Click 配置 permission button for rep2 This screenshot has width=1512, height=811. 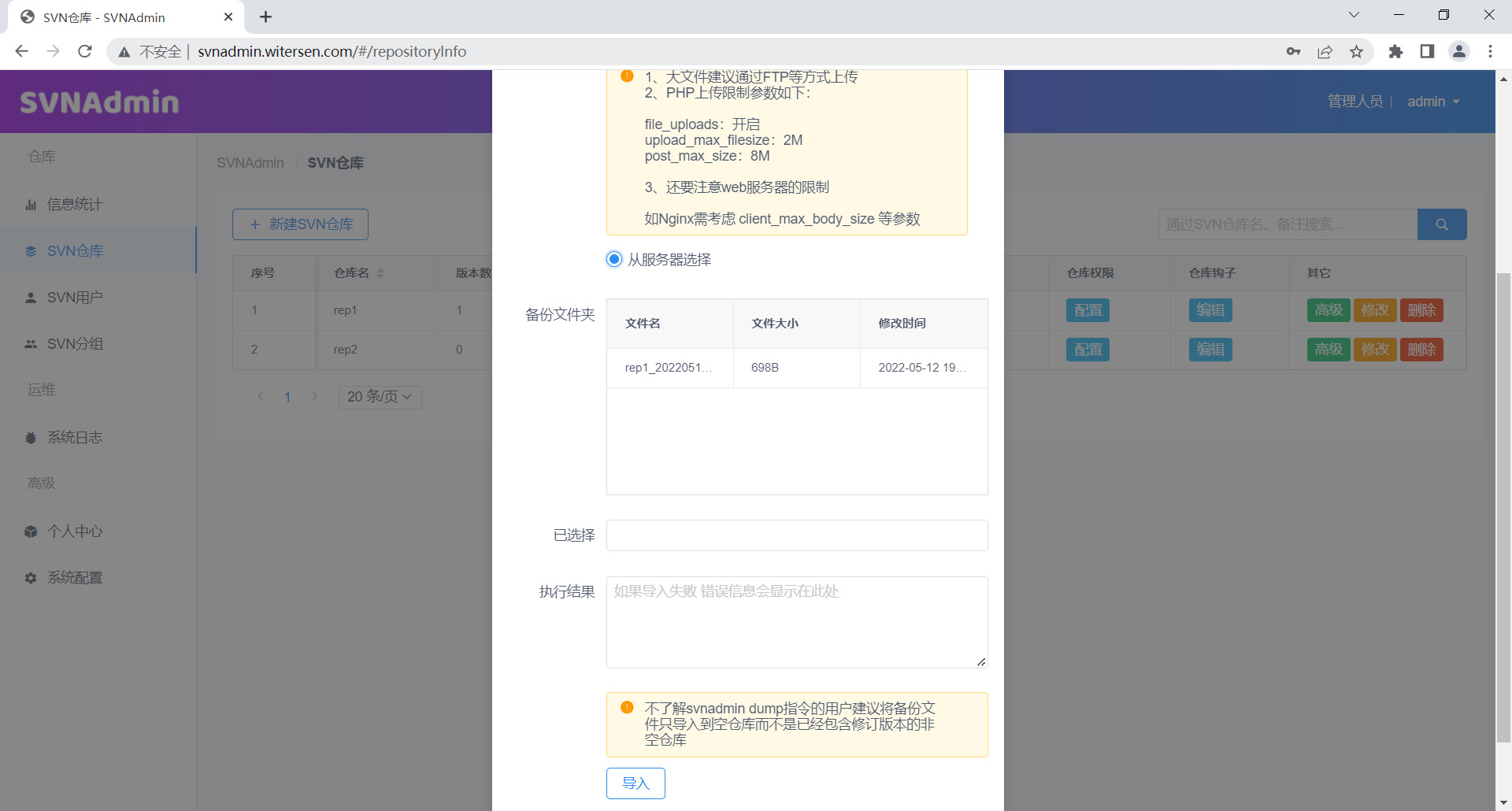[x=1088, y=350]
